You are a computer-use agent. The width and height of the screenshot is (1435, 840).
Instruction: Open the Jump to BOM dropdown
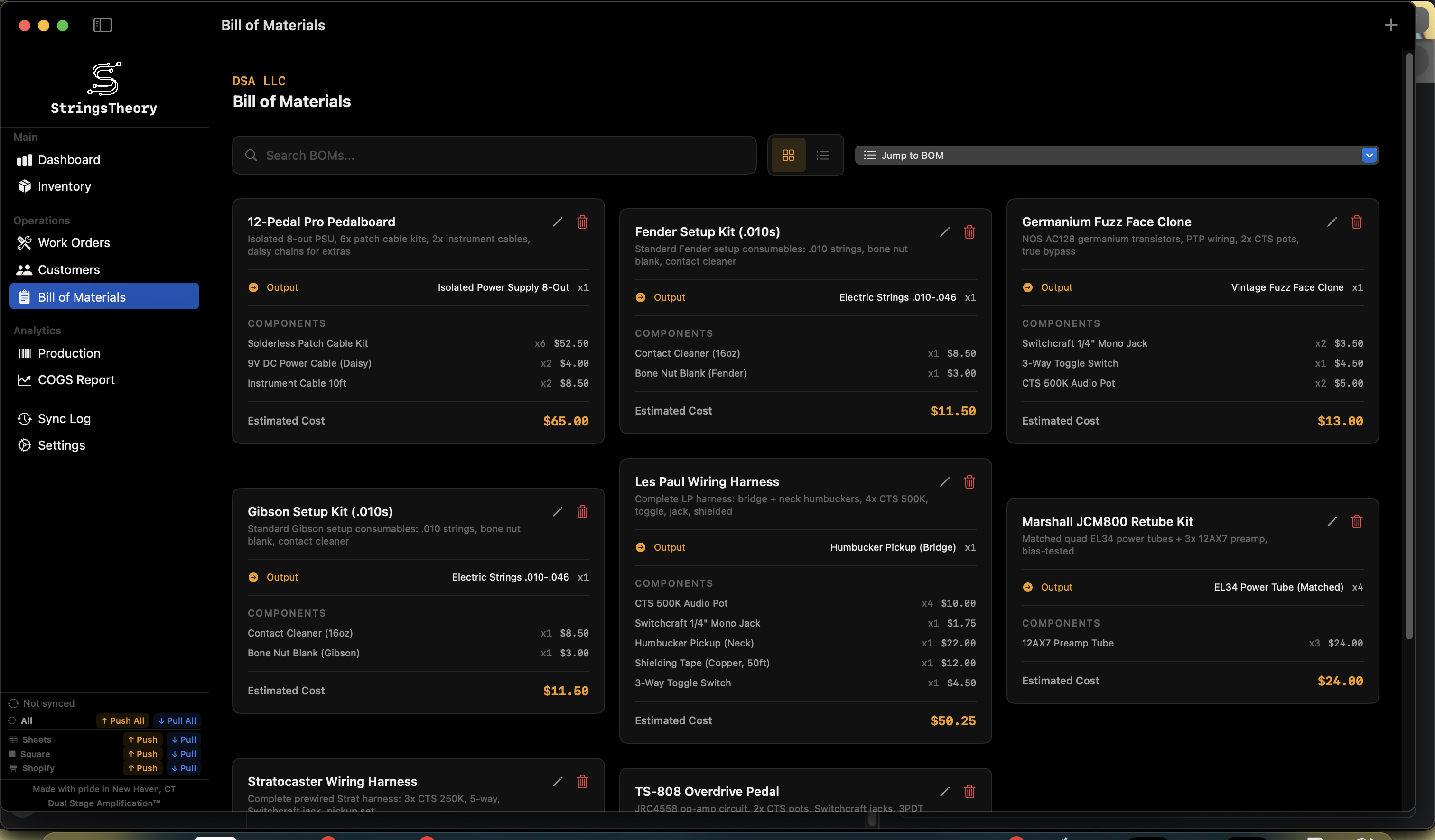pyautogui.click(x=1110, y=156)
